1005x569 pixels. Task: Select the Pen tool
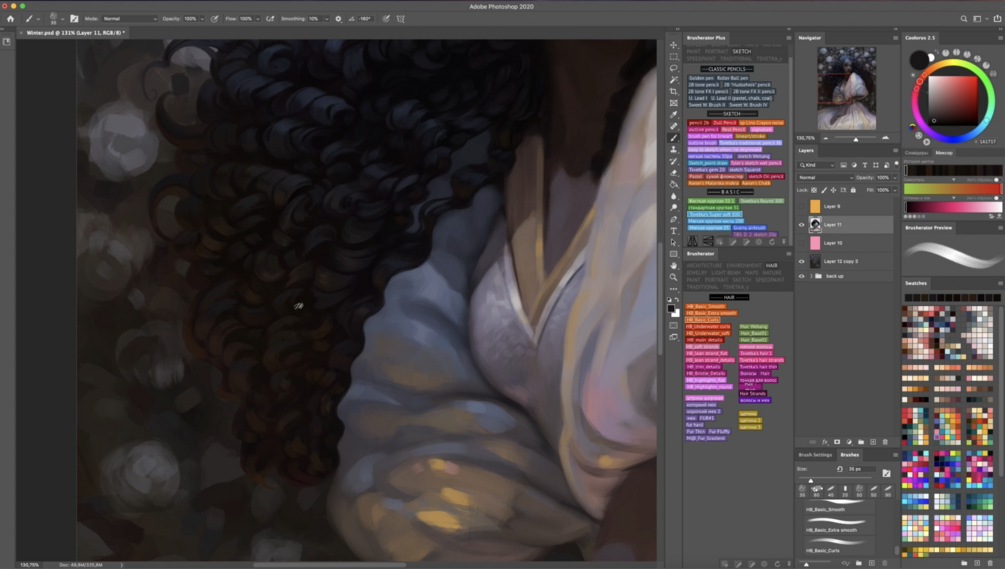click(674, 219)
